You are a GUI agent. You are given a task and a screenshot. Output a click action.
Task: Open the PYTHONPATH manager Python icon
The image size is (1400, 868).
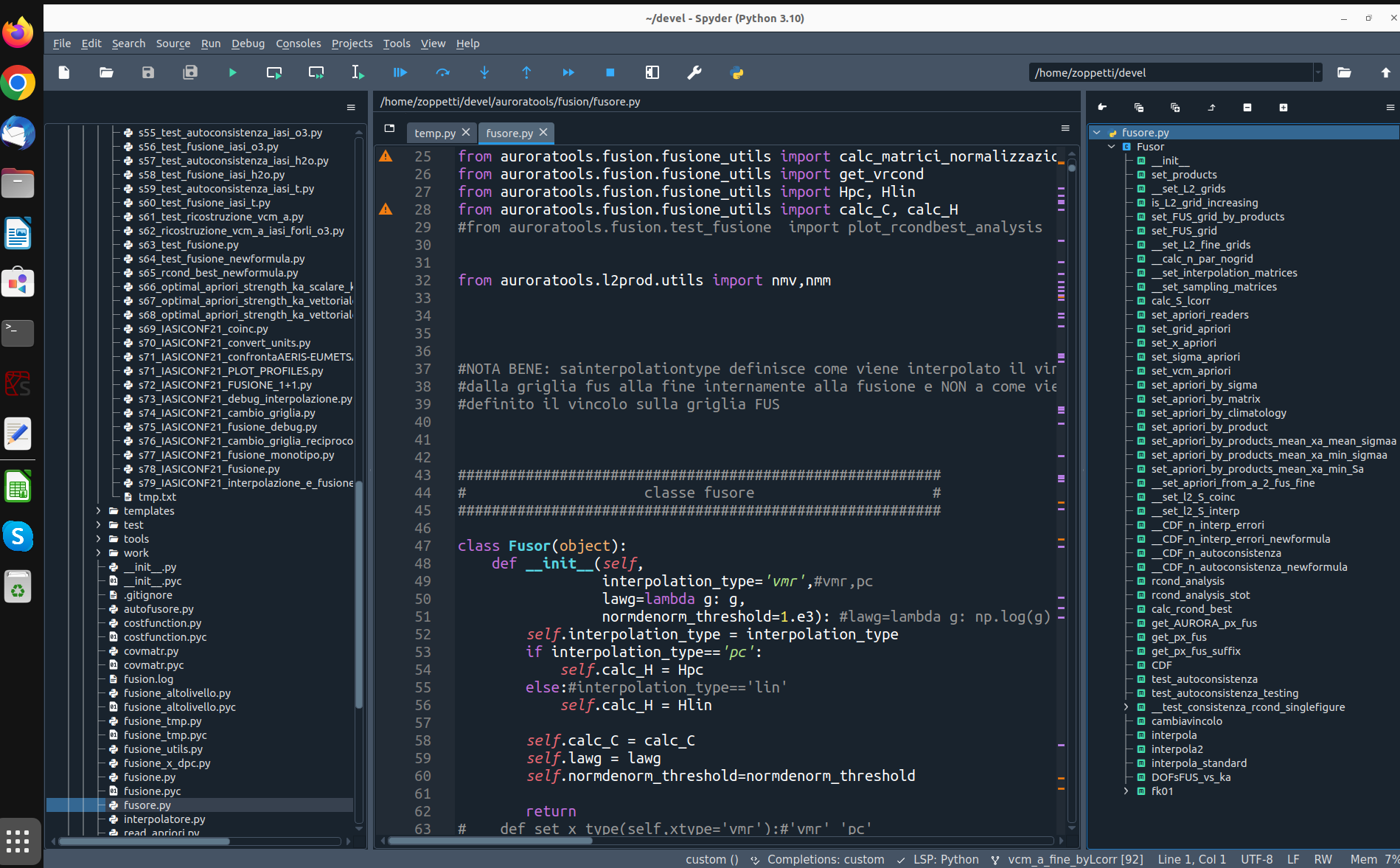click(736, 72)
